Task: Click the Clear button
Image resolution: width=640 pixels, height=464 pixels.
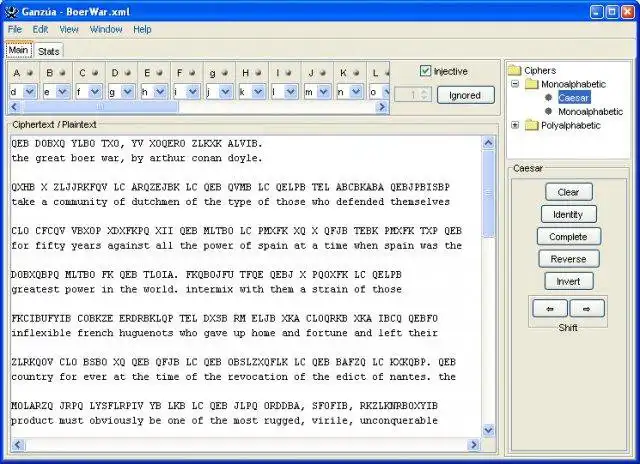Action: 569,192
